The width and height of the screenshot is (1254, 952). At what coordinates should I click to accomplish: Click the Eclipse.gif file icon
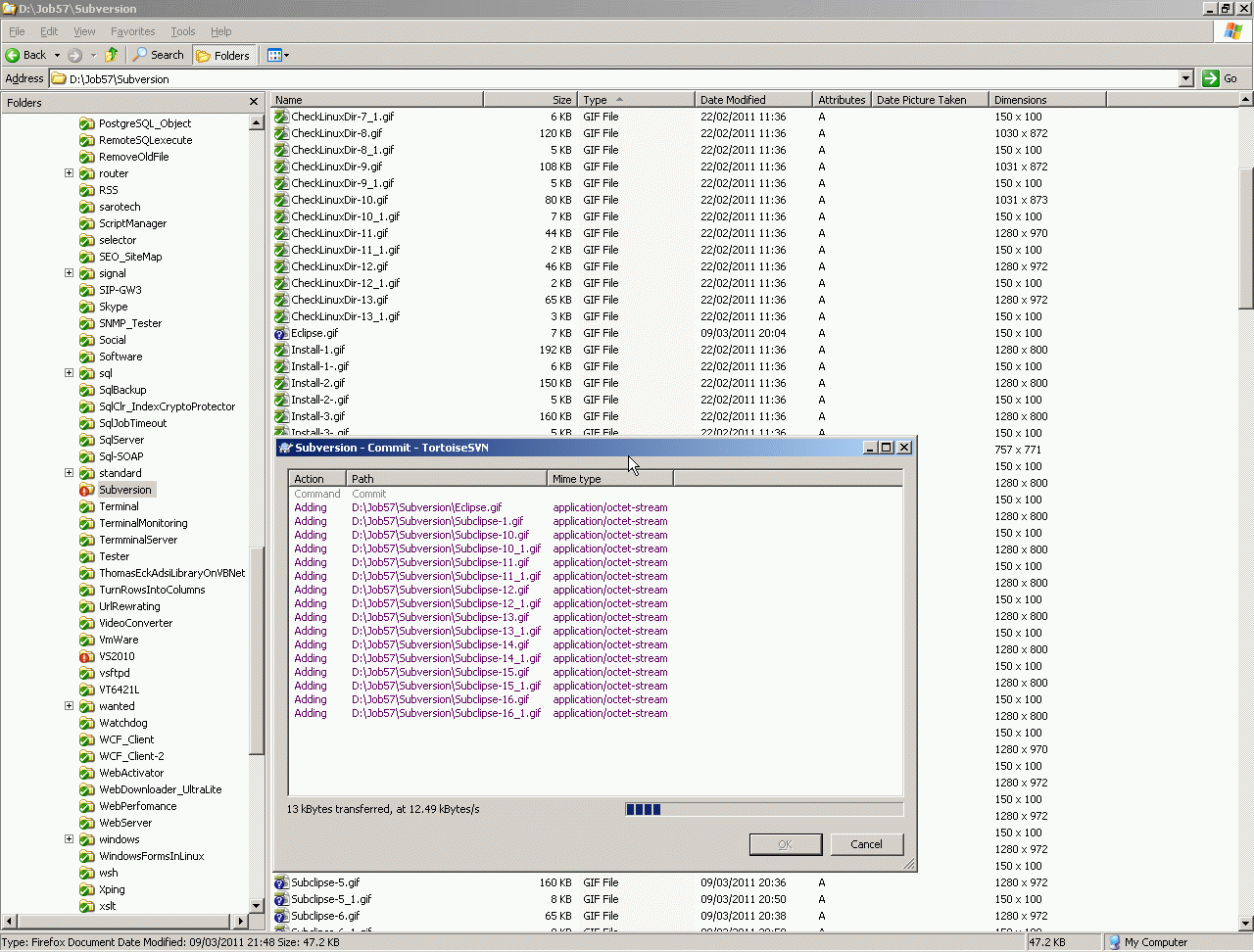[281, 333]
